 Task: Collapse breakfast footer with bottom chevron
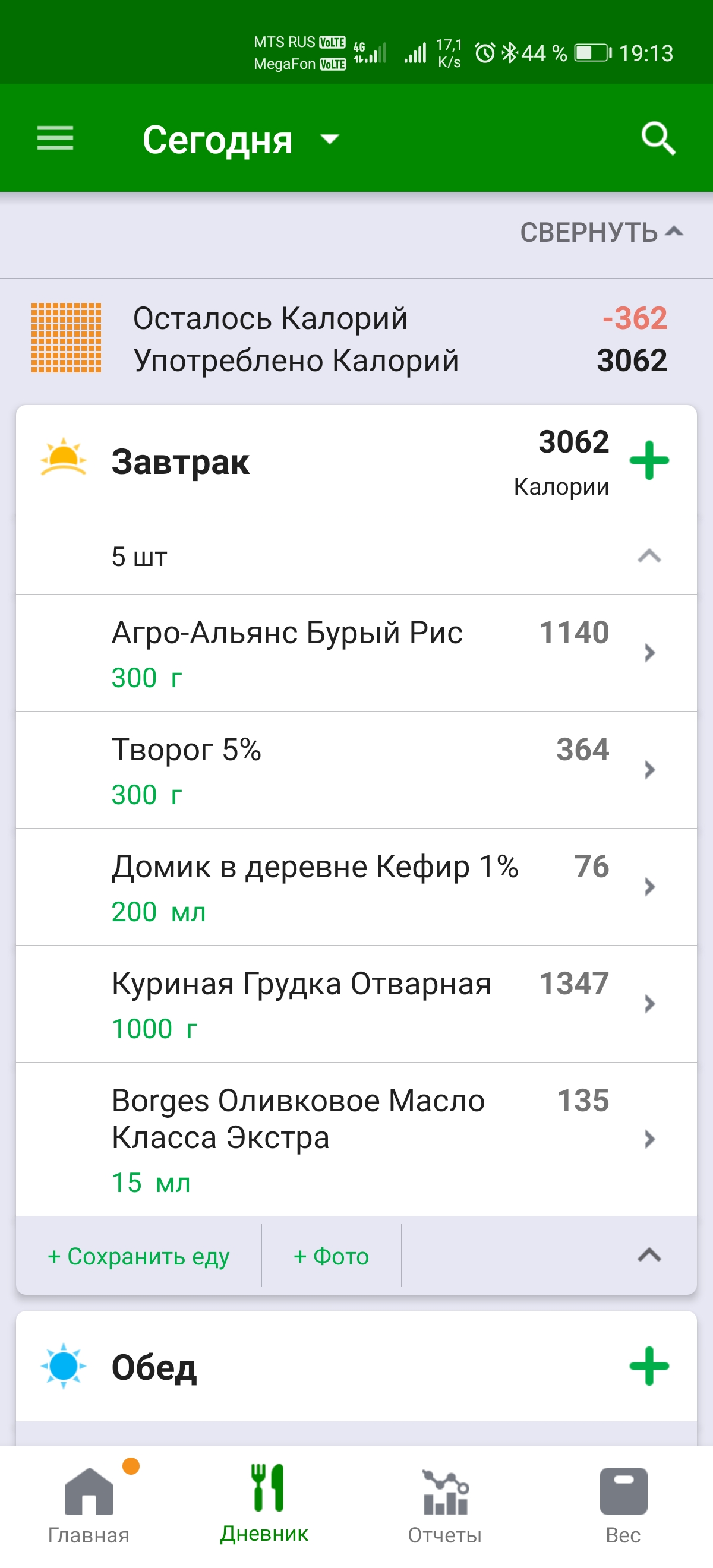(x=649, y=1255)
